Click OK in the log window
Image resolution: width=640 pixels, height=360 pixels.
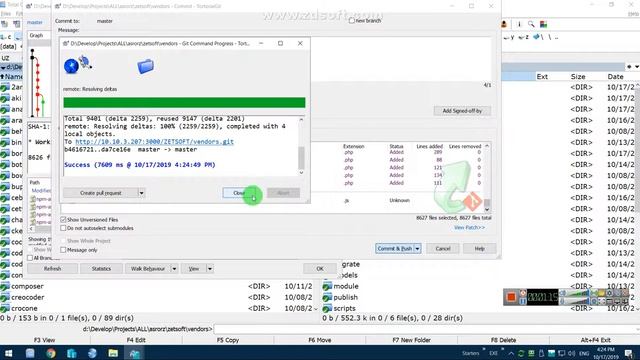click(x=320, y=269)
